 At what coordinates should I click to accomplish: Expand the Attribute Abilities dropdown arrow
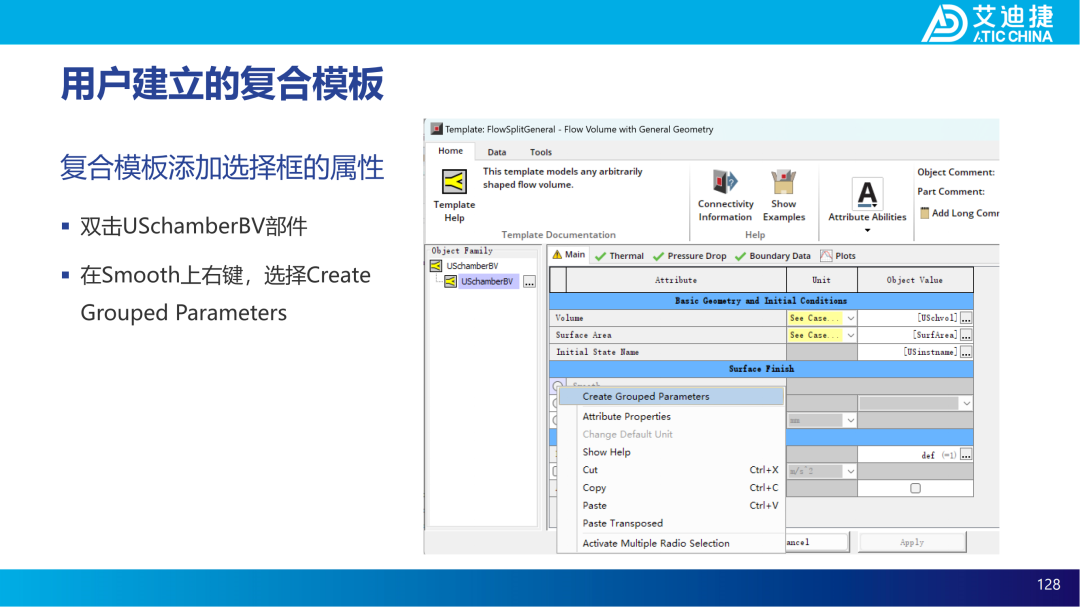867,231
